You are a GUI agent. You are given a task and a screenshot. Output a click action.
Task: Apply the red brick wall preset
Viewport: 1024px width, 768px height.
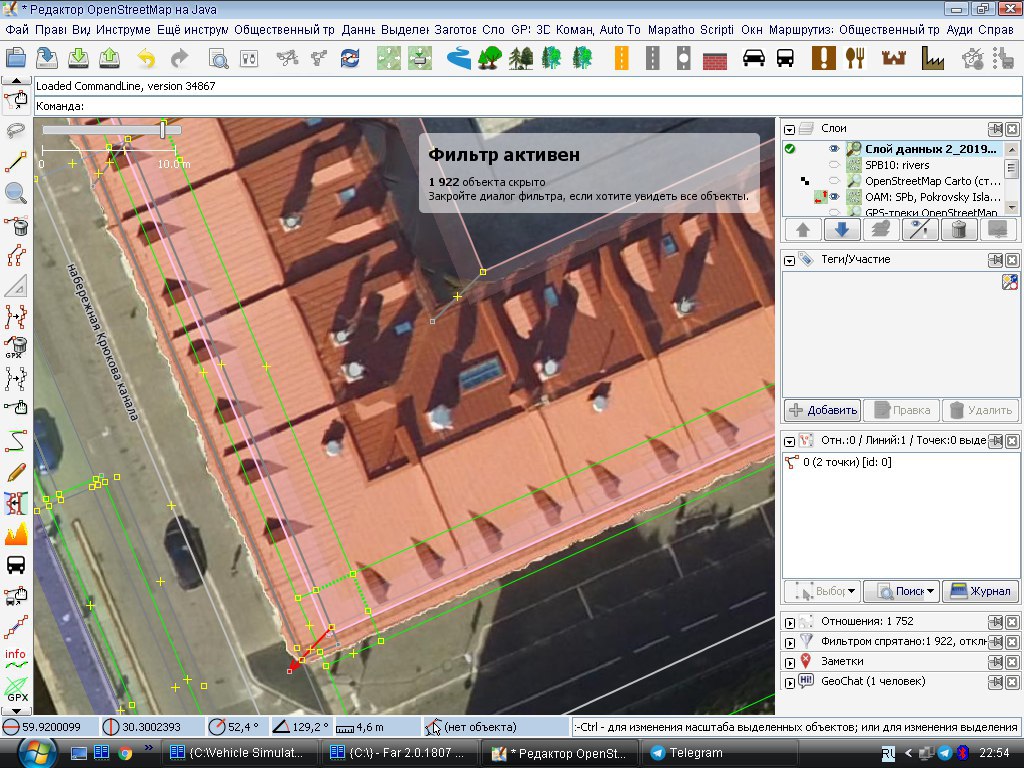point(715,59)
